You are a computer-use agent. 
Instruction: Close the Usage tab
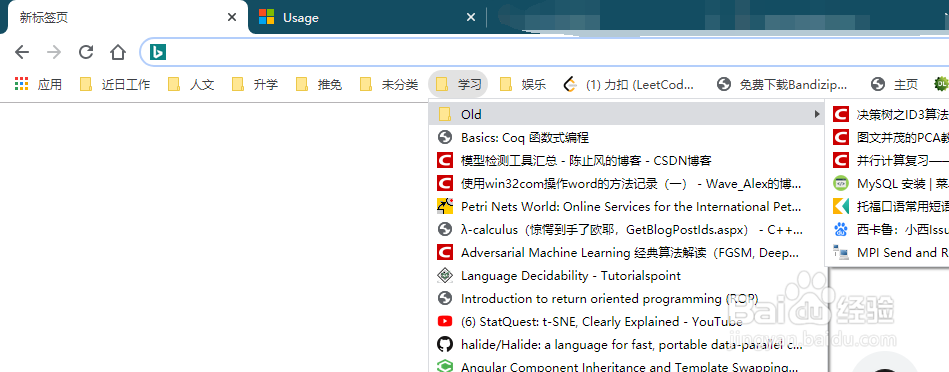tap(471, 18)
